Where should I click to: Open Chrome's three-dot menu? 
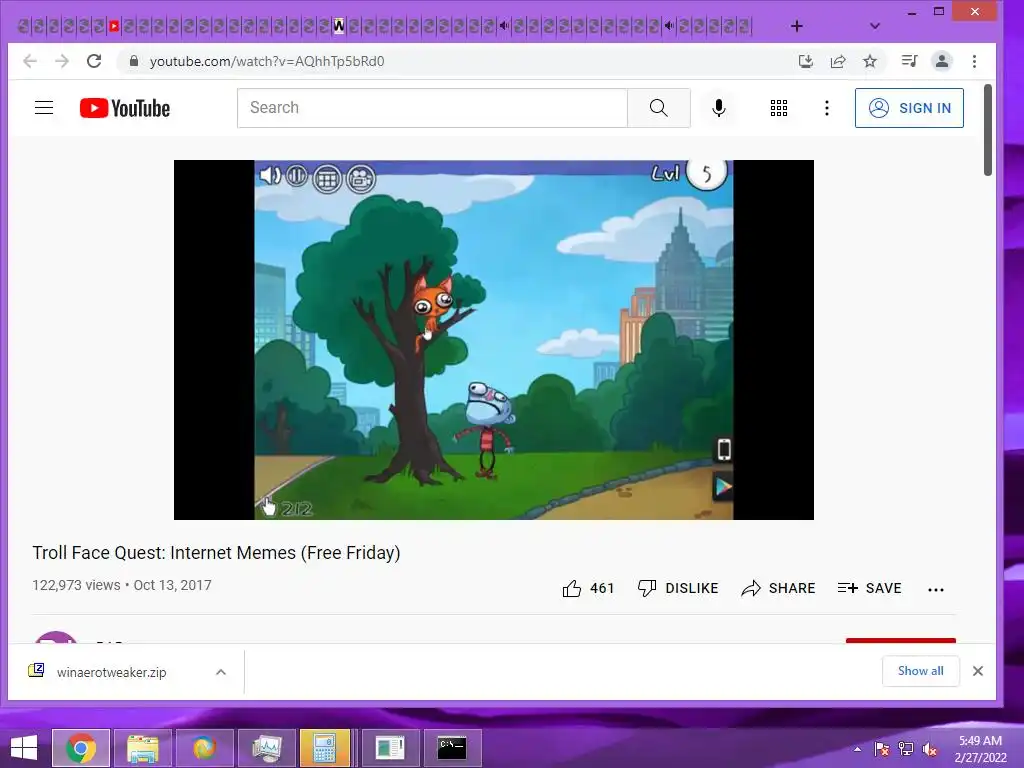pos(974,61)
